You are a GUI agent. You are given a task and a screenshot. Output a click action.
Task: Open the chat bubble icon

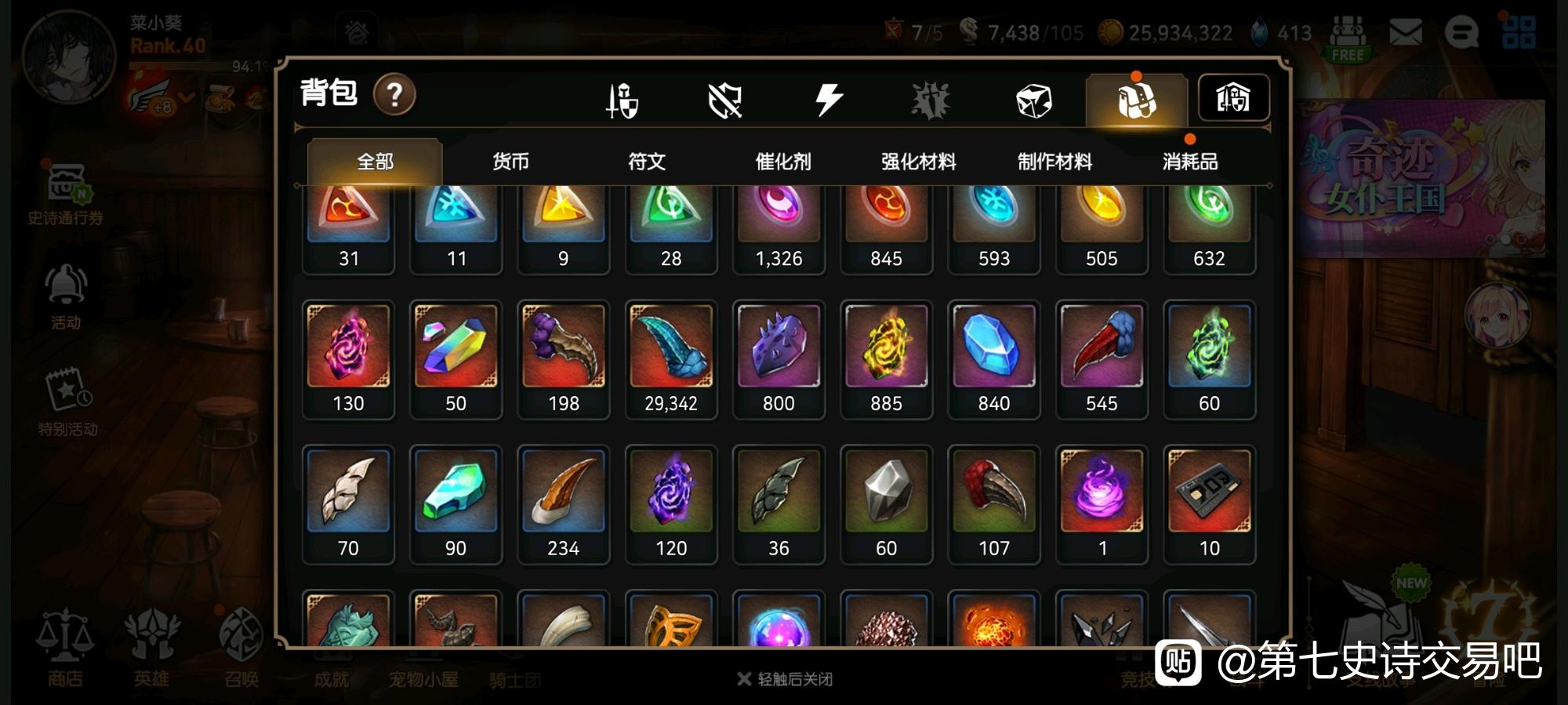coord(1461,33)
